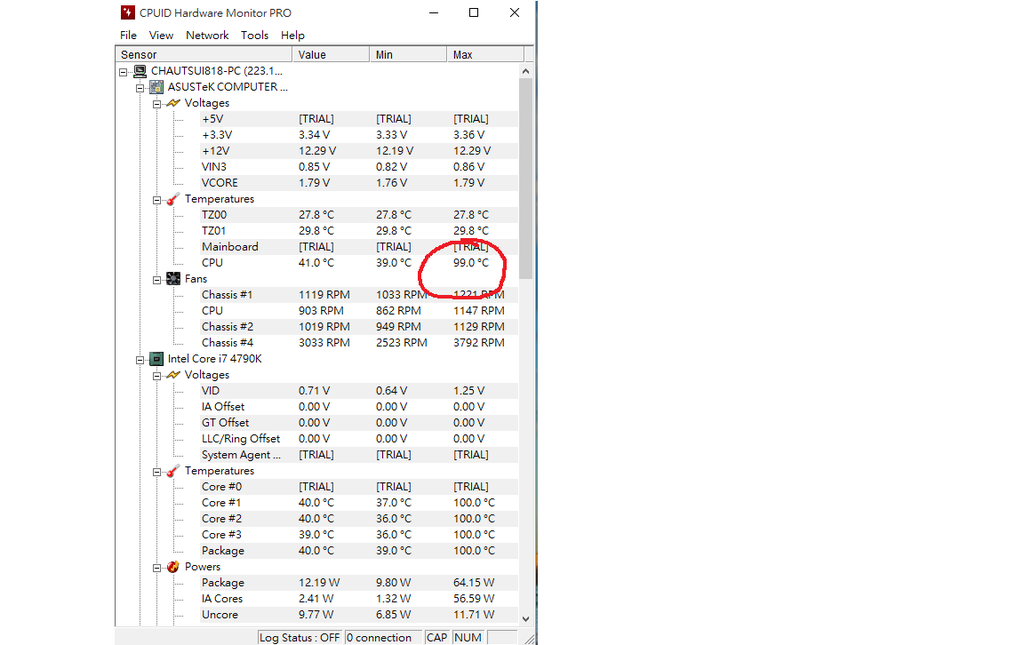Collapse the ASUSTeK Voltages section

pos(157,104)
